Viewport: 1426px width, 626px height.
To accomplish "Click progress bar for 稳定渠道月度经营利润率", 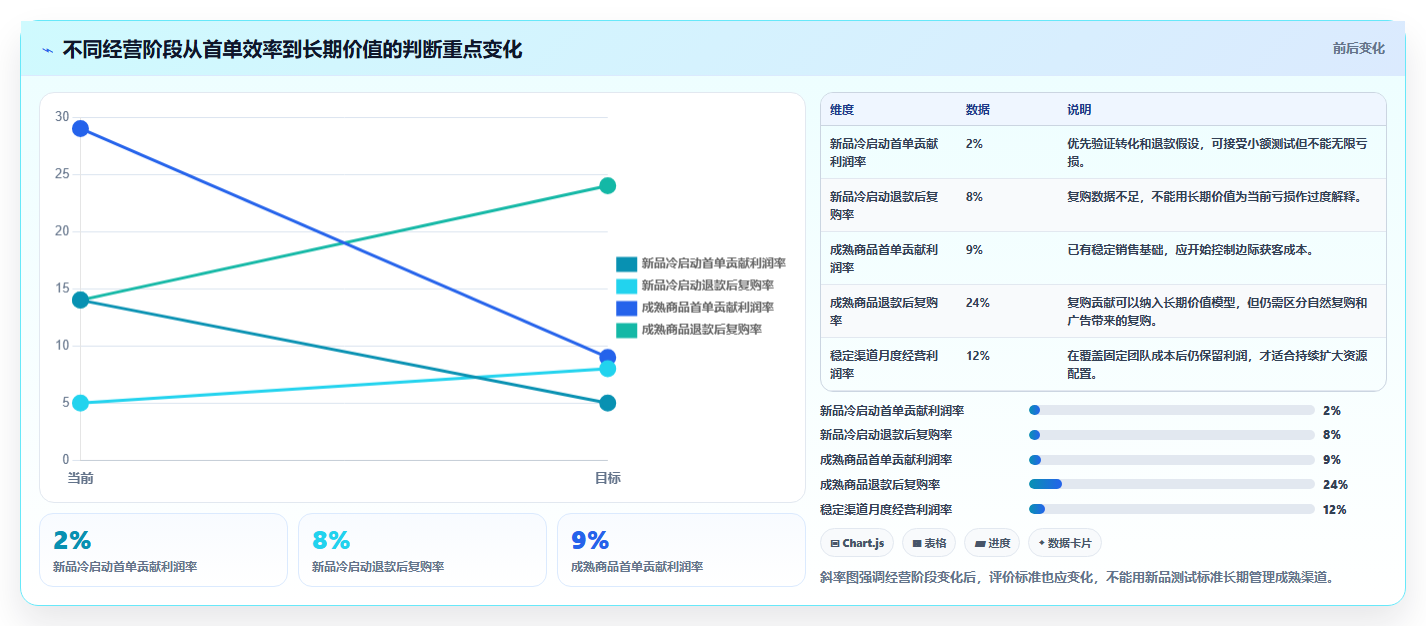I will coord(1171,509).
